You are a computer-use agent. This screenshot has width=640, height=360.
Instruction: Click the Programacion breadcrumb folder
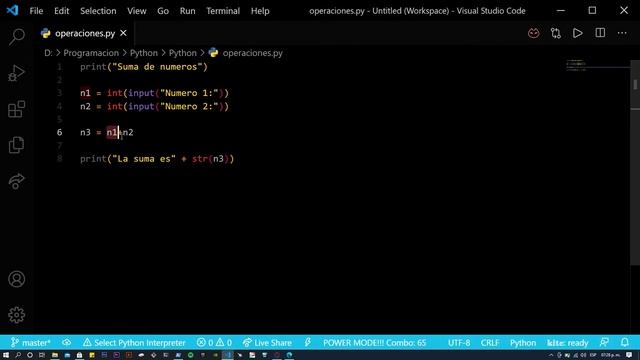(x=91, y=53)
